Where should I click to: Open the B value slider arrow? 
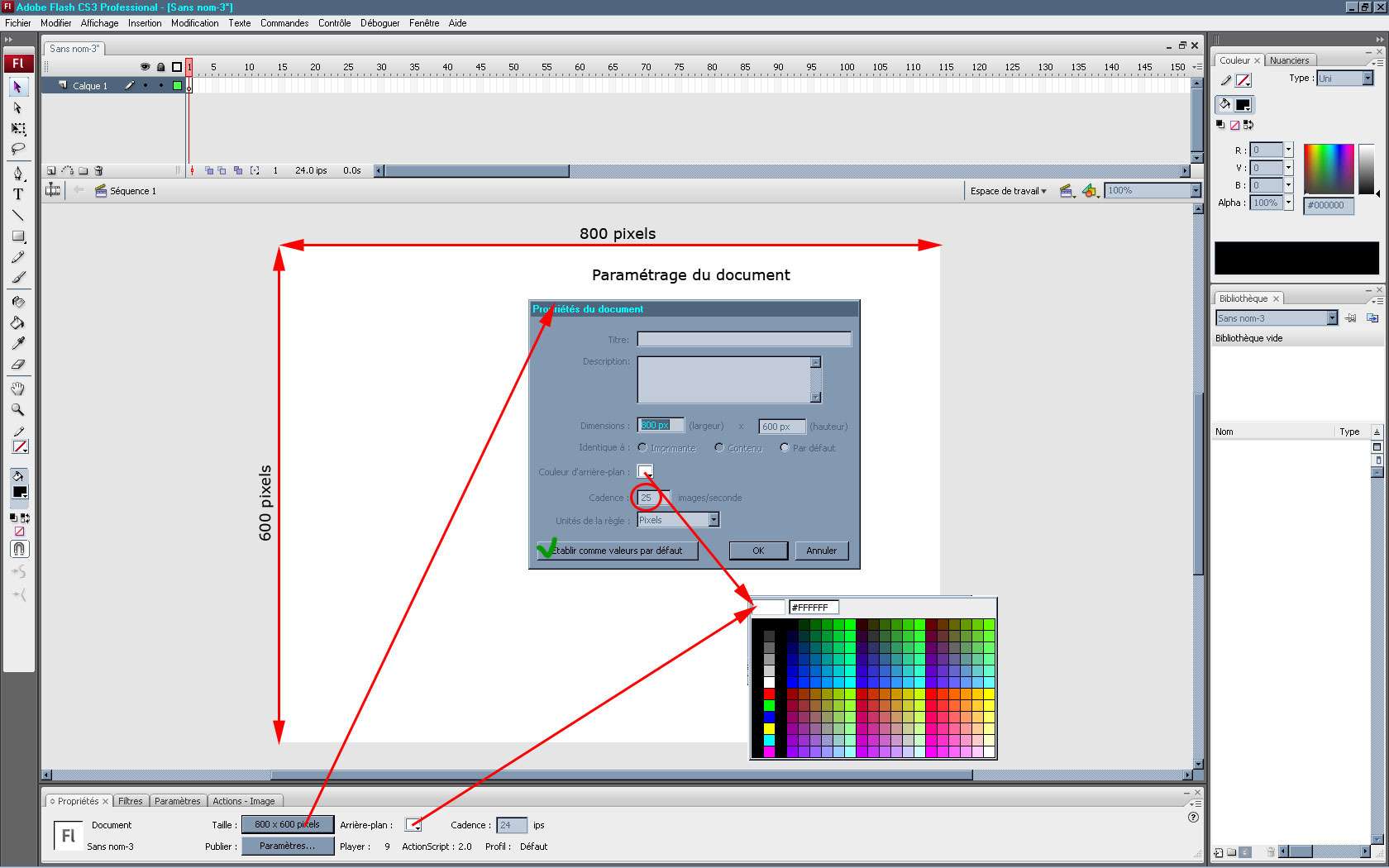pos(1288,185)
